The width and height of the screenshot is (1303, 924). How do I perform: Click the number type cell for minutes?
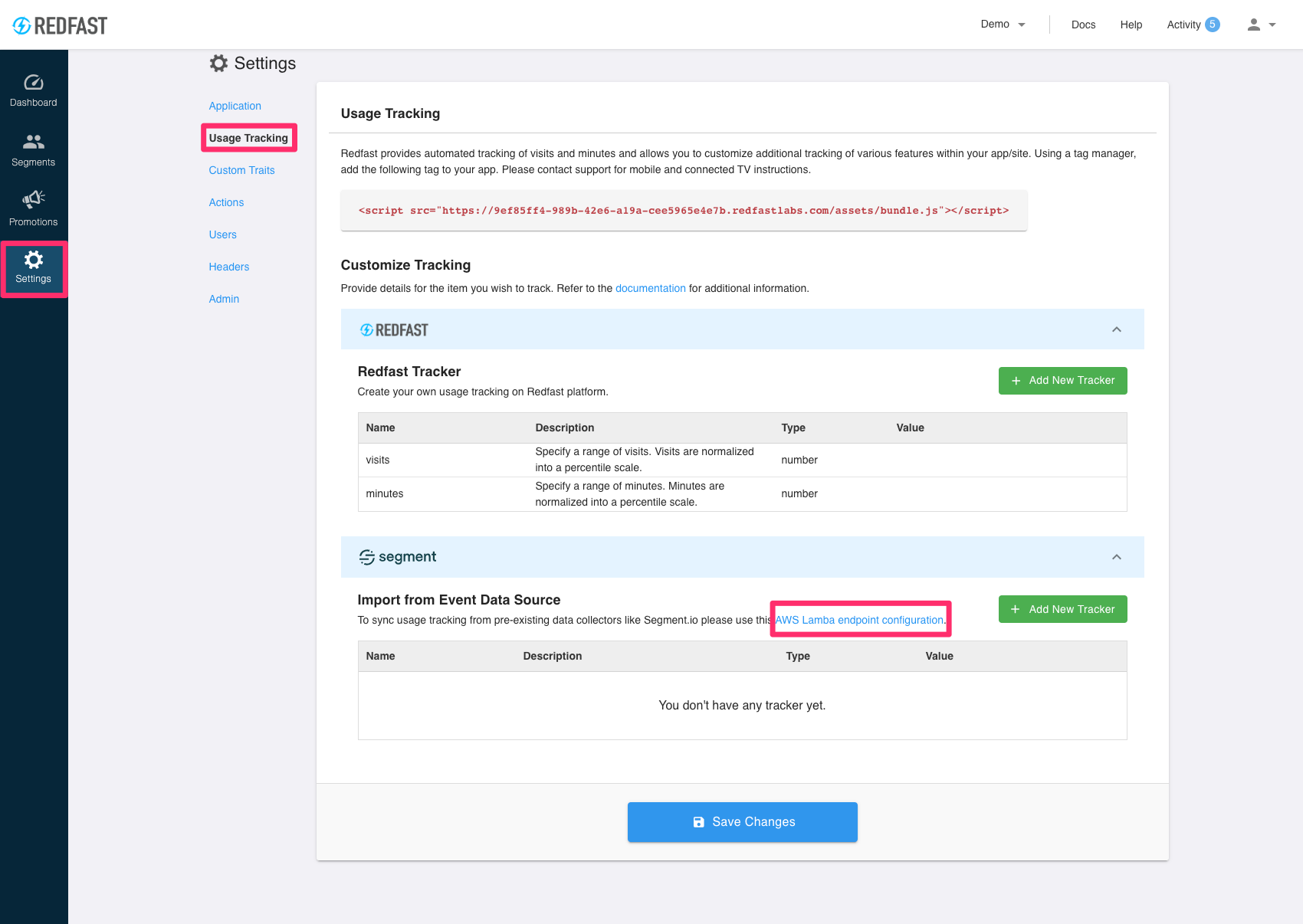[799, 493]
